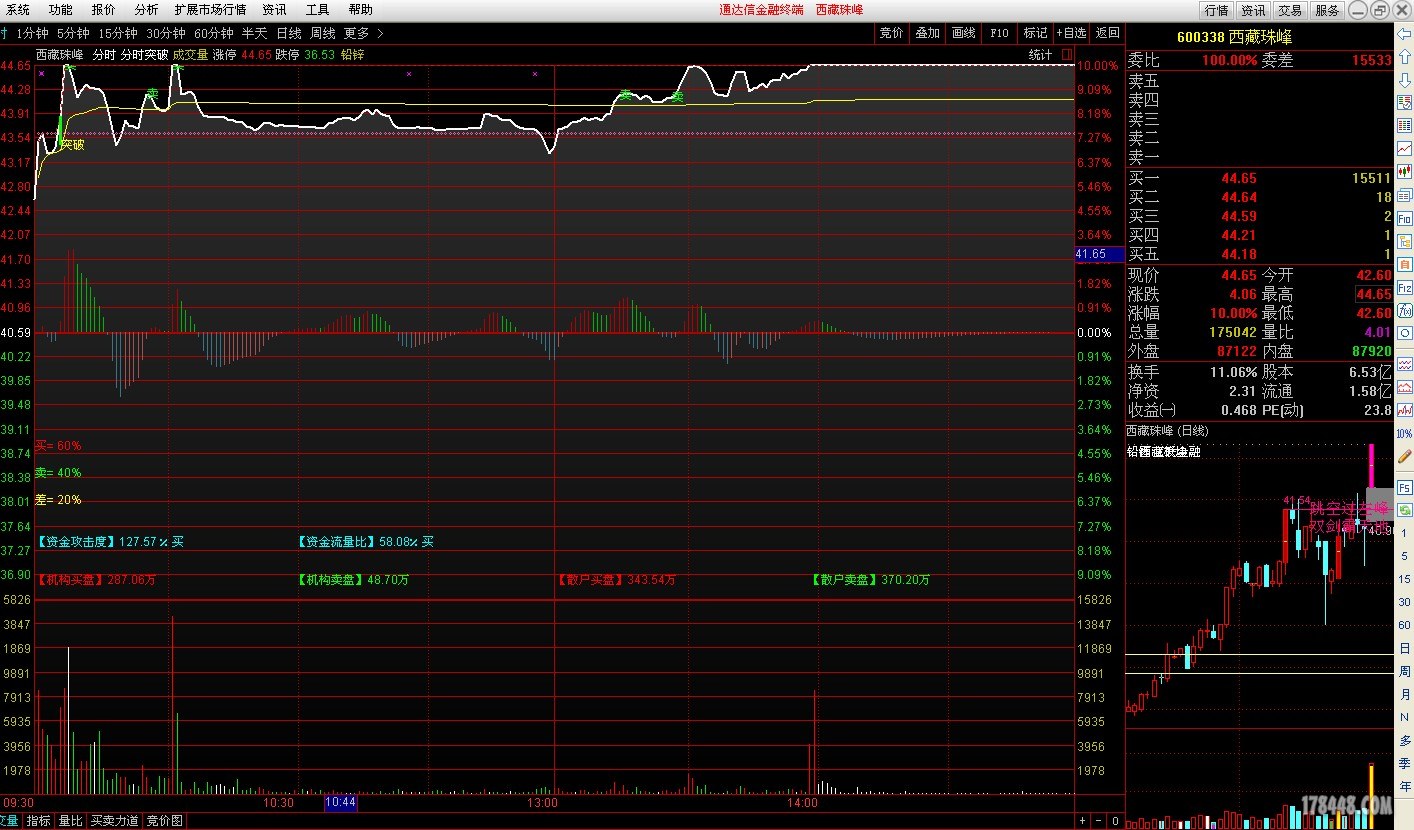Click the 竞价 button
Viewport: 1414px width, 830px height.
[891, 33]
